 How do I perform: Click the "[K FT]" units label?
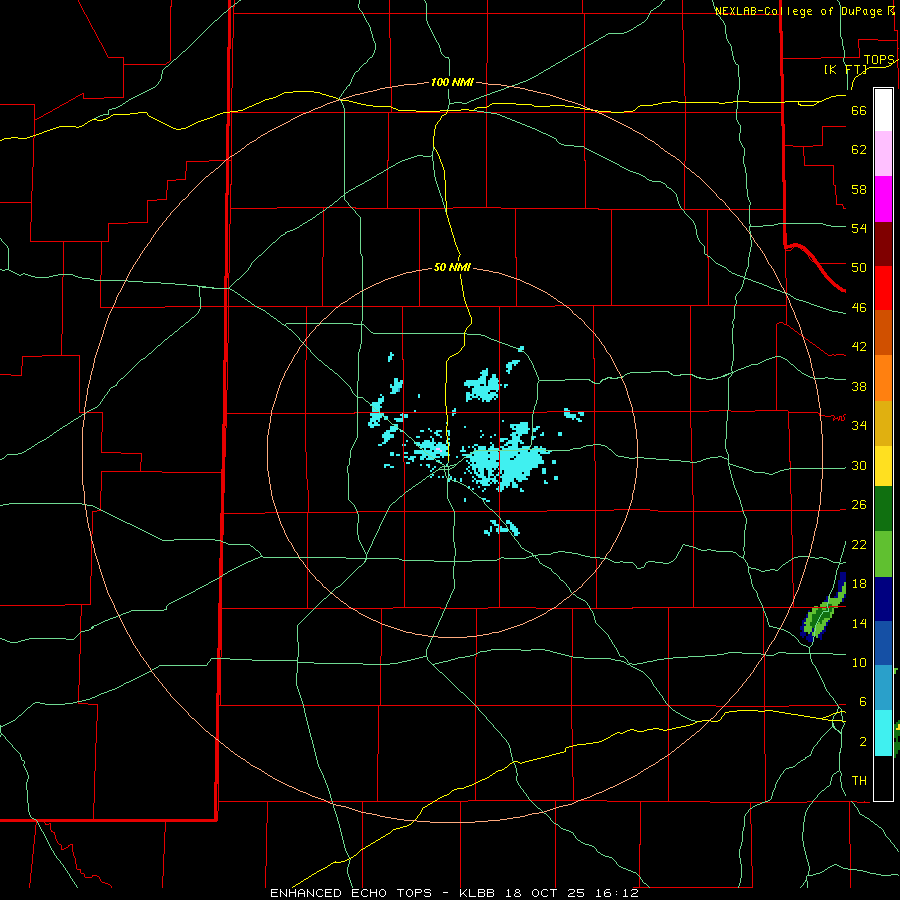(x=845, y=69)
